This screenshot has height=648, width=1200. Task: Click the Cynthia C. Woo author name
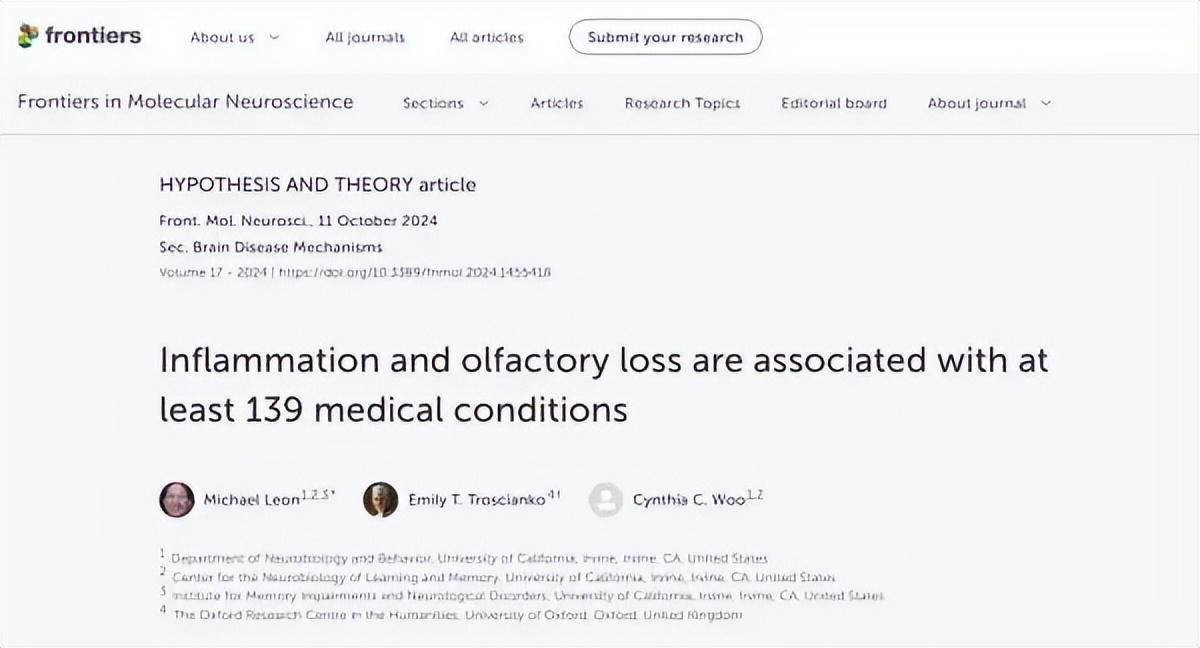click(688, 500)
